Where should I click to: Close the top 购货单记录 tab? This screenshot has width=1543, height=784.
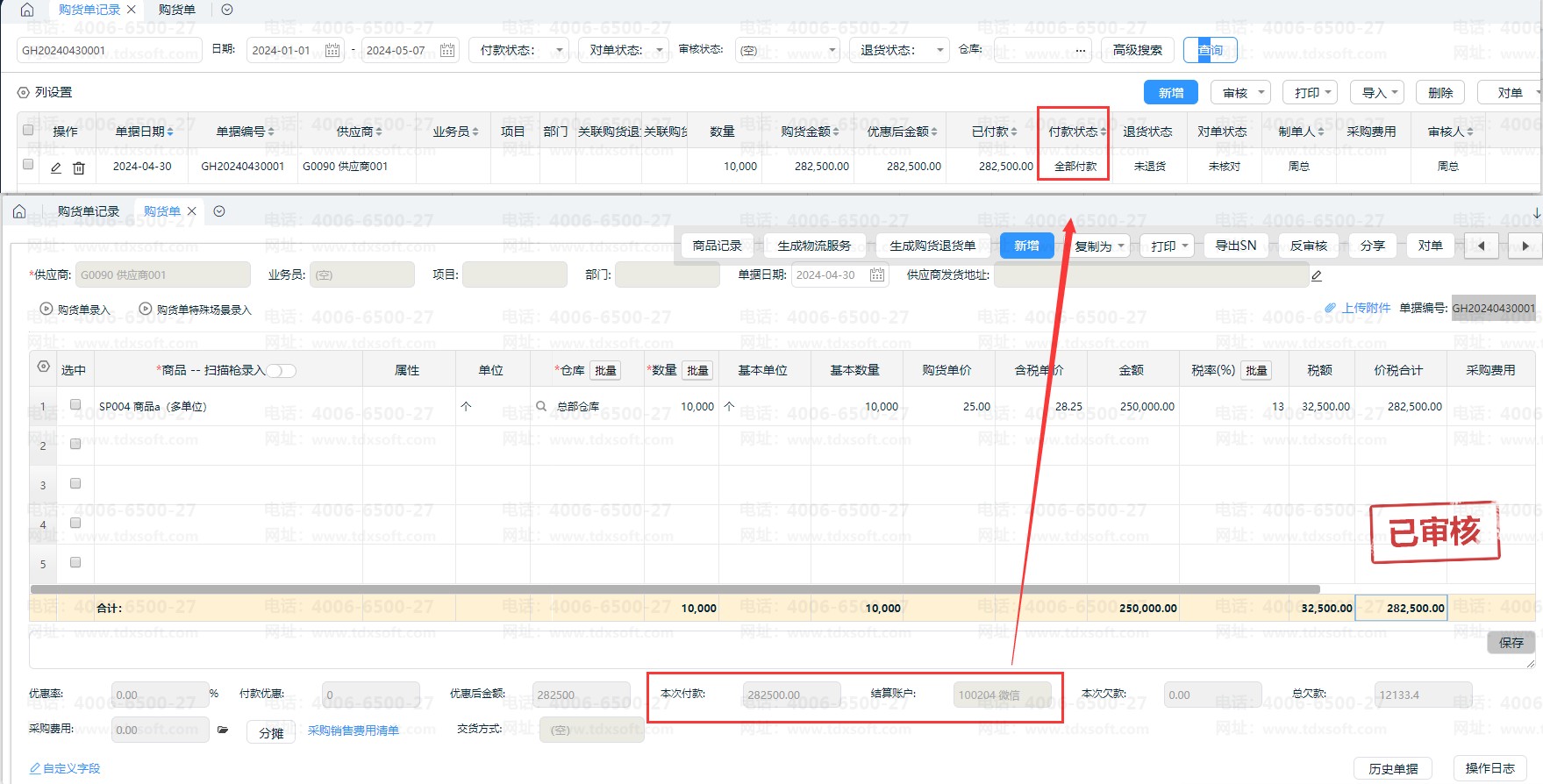point(132,10)
